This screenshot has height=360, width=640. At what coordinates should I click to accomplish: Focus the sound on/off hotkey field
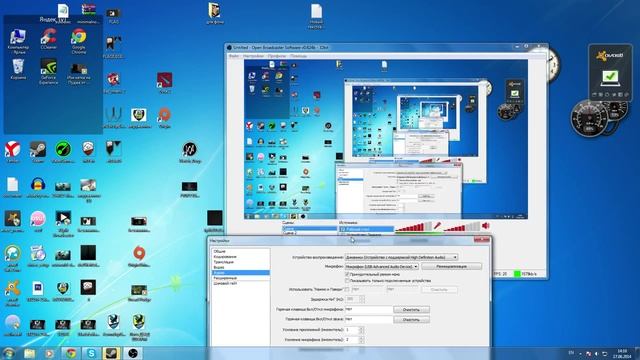click(369, 320)
